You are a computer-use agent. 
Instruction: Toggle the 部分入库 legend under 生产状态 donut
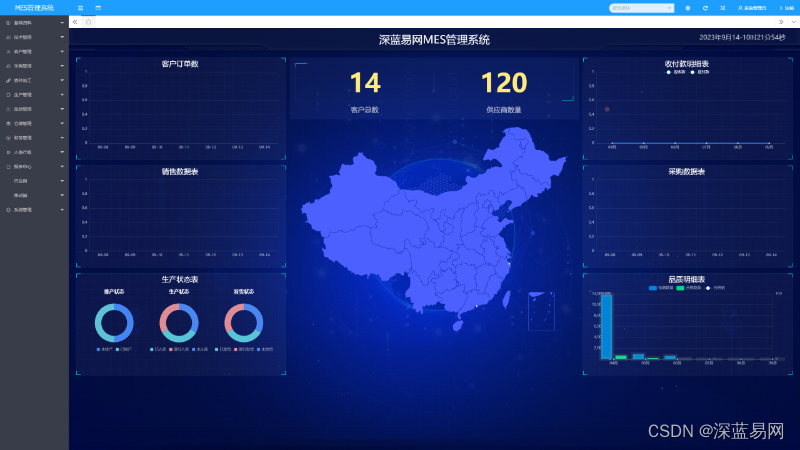(179, 349)
